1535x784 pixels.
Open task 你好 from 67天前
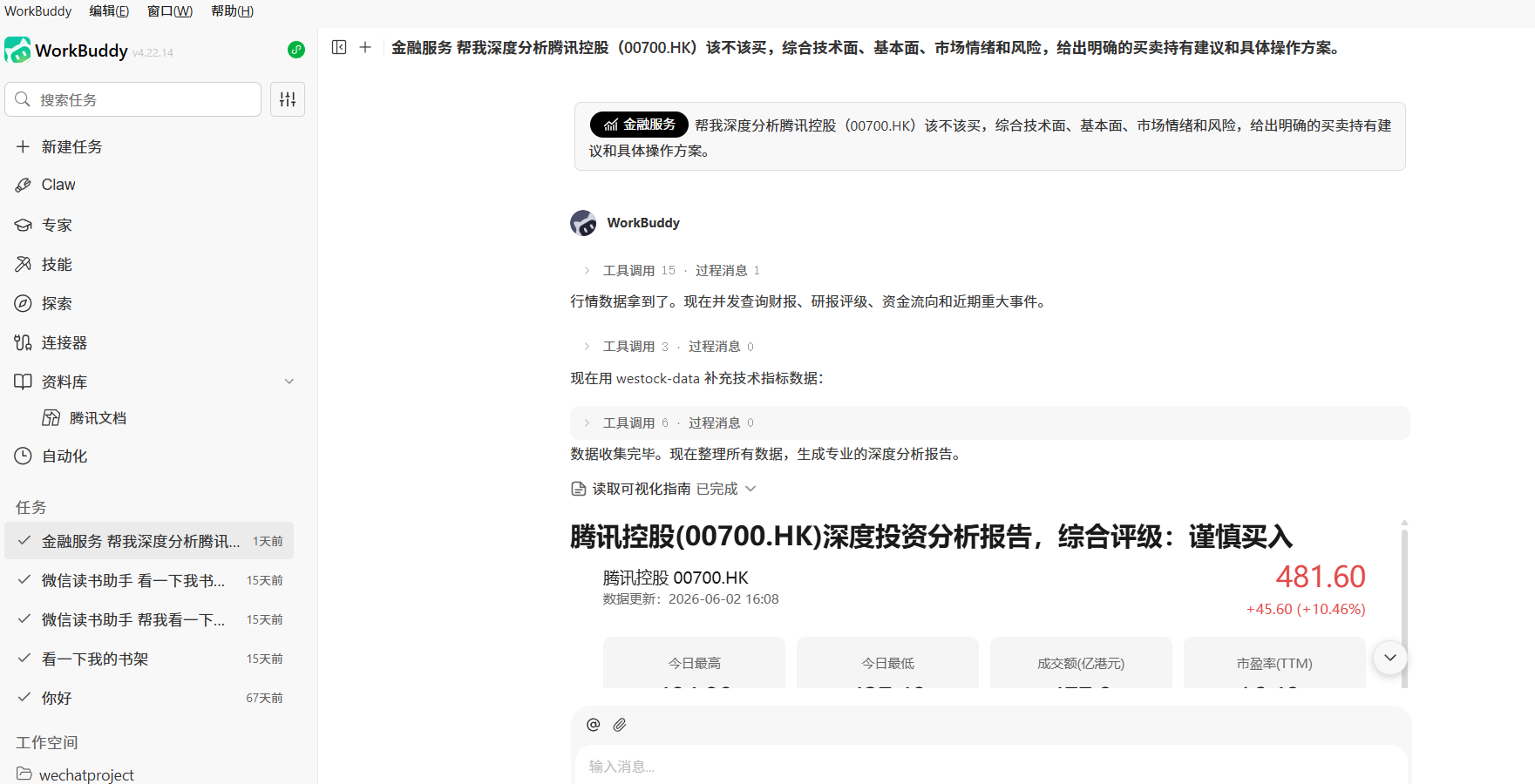149,698
